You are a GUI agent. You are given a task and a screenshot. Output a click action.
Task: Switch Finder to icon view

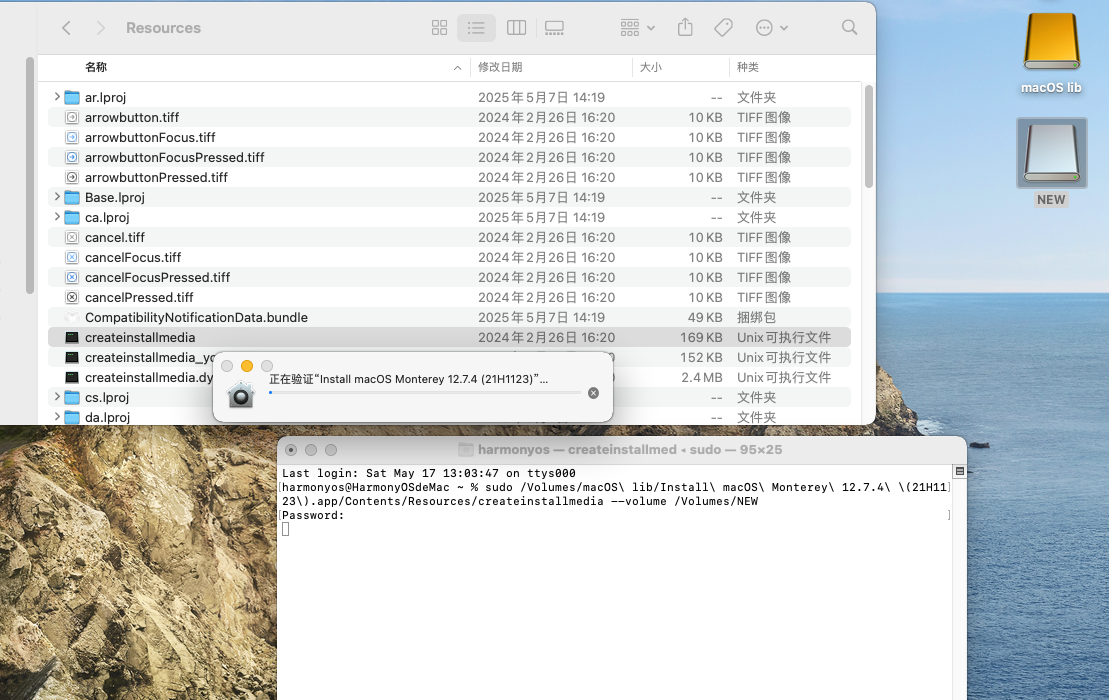coord(439,28)
